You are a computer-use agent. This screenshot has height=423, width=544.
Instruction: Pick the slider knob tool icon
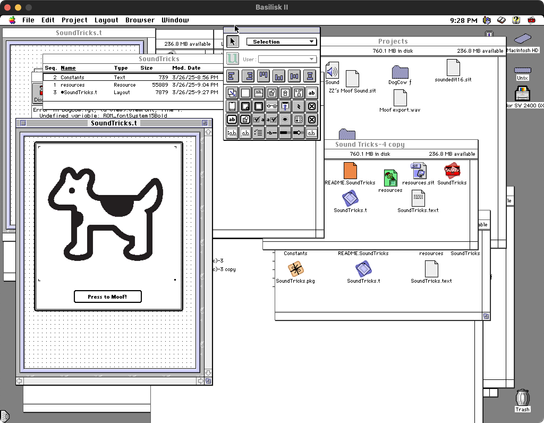(272, 133)
